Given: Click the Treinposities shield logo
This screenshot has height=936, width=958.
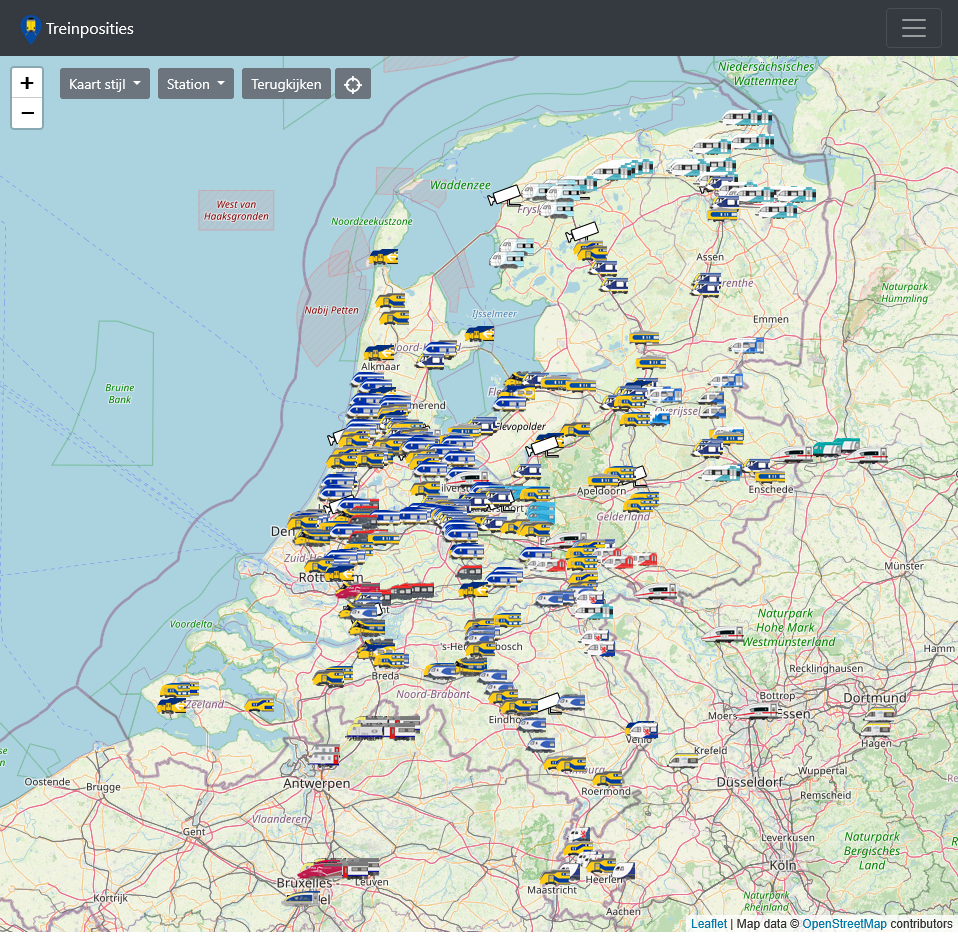Looking at the screenshot, I should click(31, 29).
